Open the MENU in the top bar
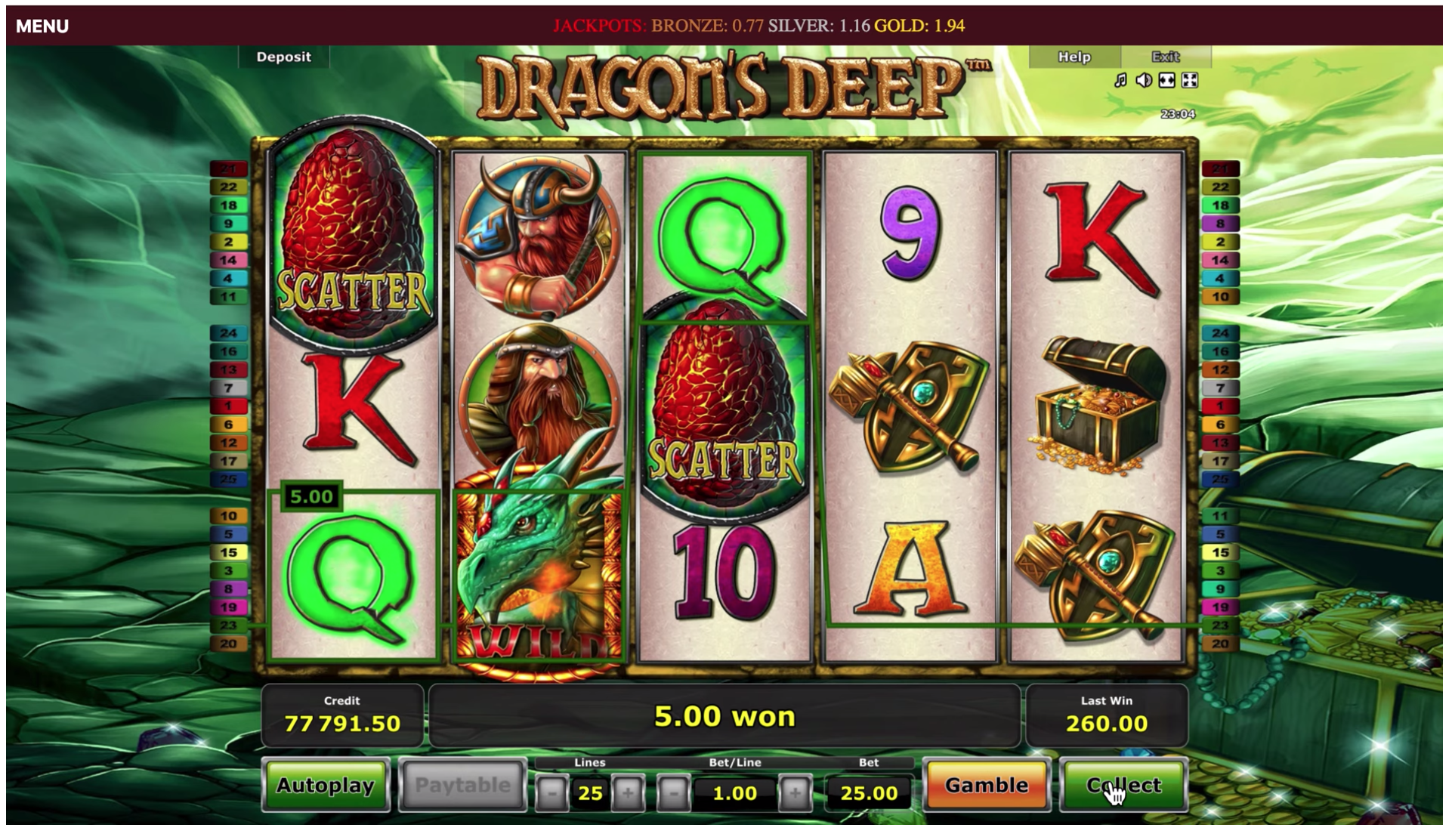The width and height of the screenshot is (1452, 840). [42, 26]
